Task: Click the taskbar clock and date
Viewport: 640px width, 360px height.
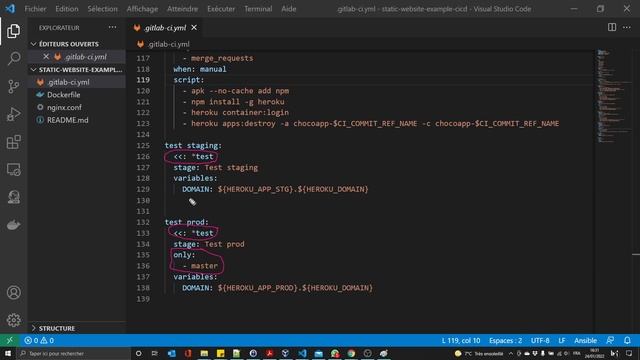Action: (594, 353)
